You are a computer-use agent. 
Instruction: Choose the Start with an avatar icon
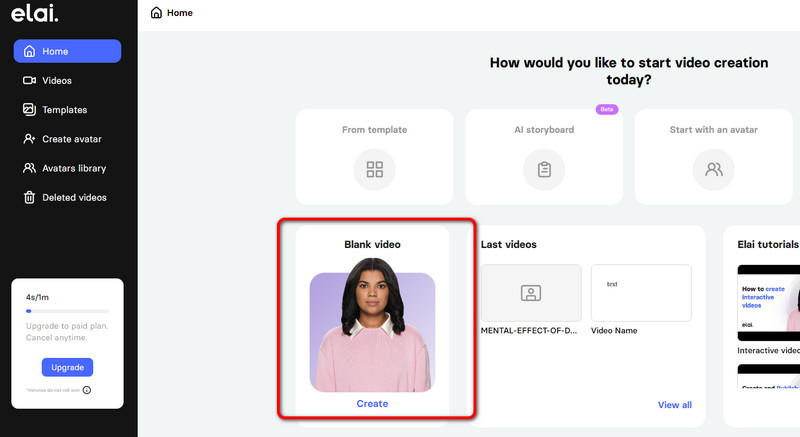pyautogui.click(x=714, y=169)
